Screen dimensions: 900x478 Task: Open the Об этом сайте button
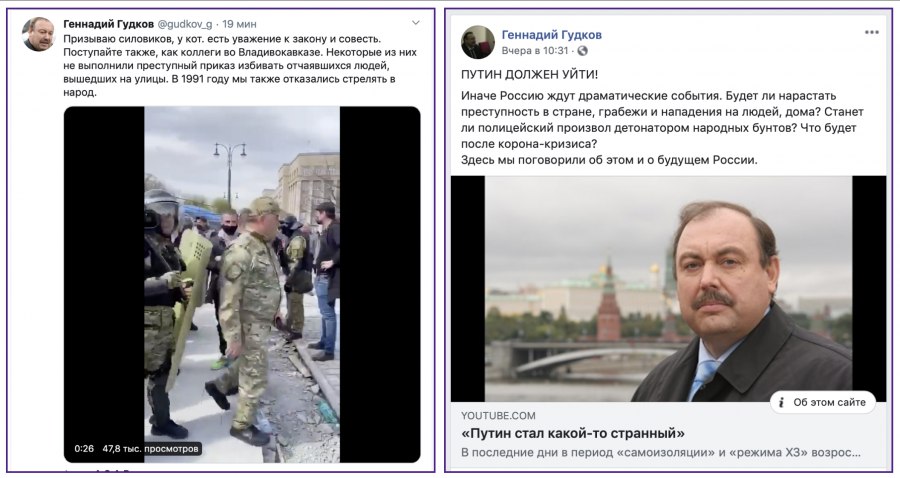pyautogui.click(x=823, y=403)
